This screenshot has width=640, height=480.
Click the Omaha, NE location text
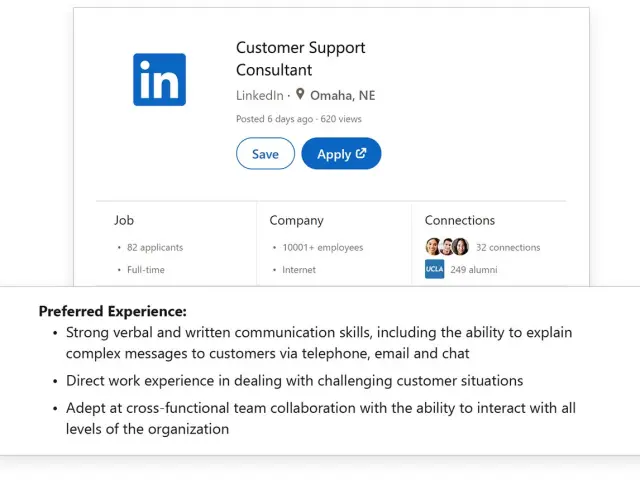342,96
